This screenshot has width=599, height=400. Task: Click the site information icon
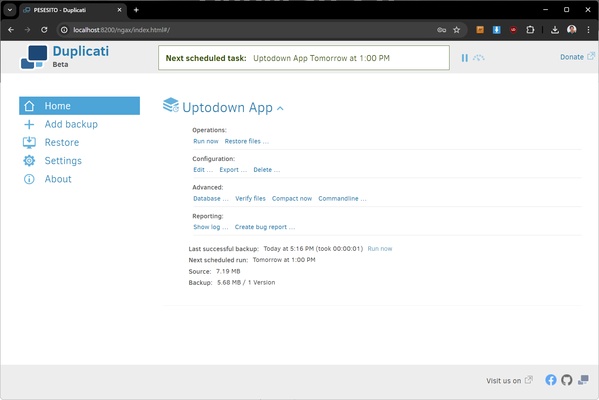64,30
